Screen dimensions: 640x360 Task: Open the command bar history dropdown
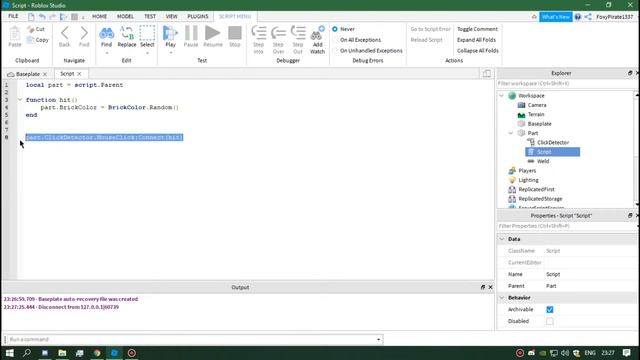click(x=378, y=340)
